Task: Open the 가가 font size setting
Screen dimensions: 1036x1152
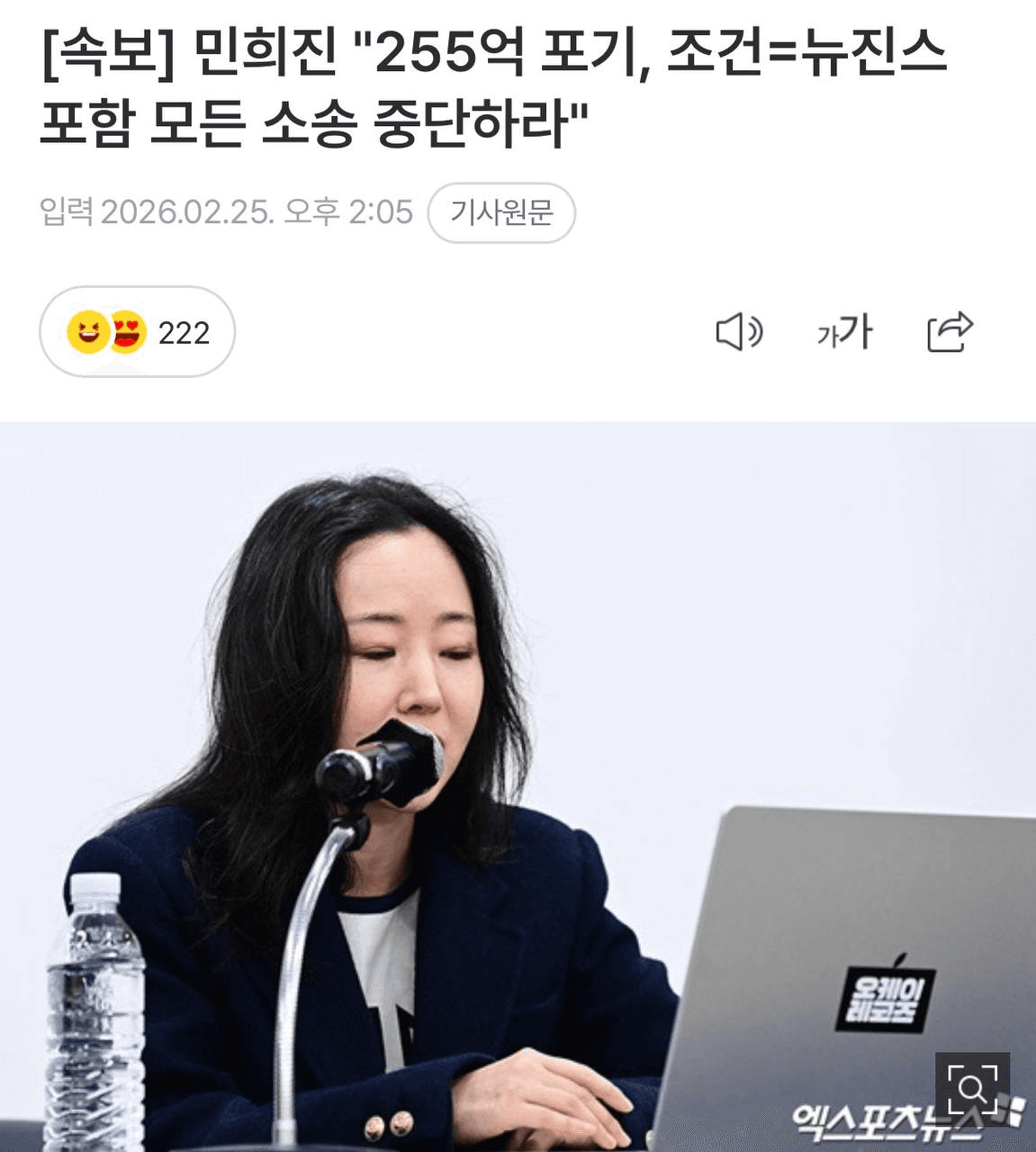Action: pos(844,332)
